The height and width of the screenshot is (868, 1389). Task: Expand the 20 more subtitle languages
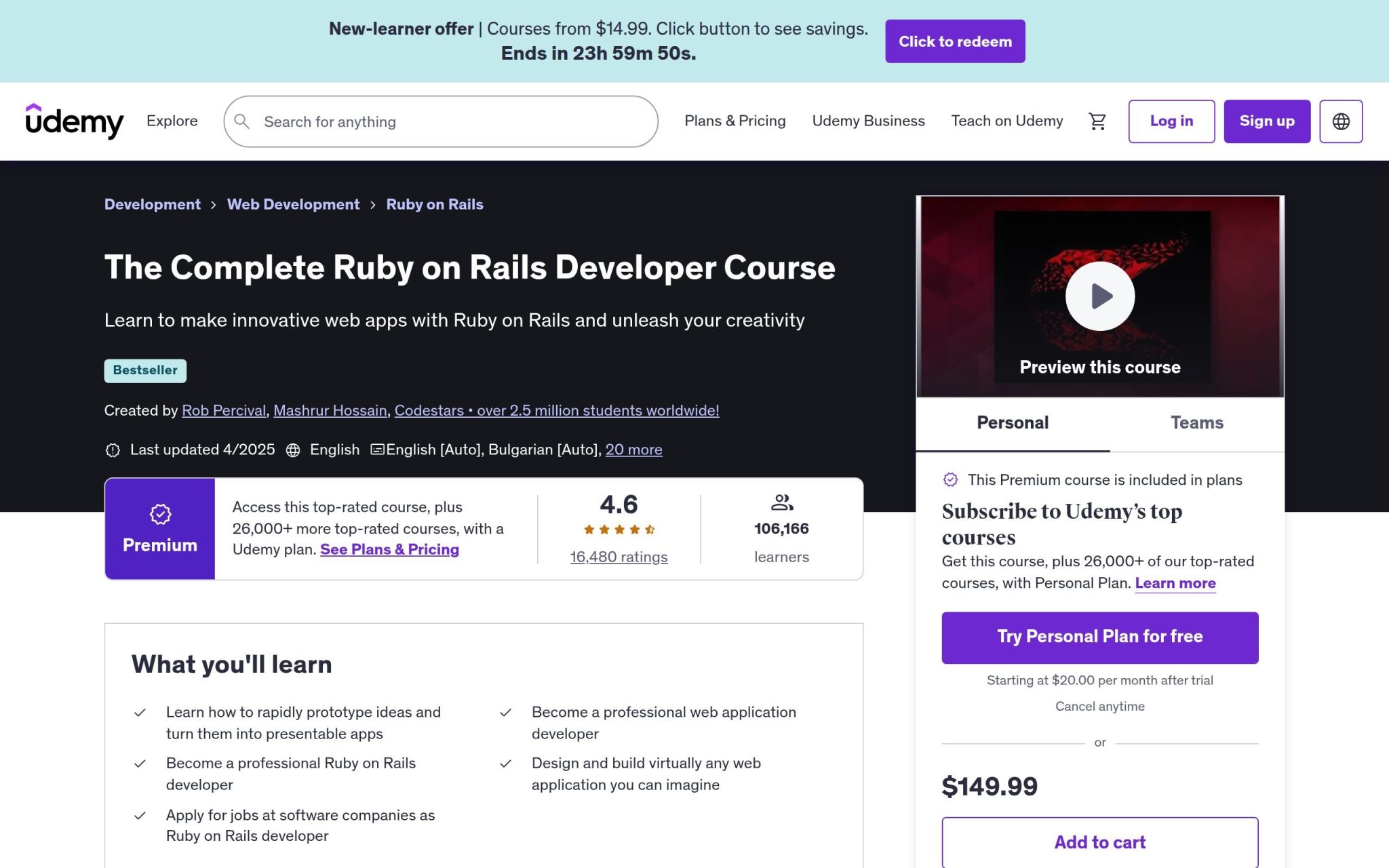pos(633,450)
